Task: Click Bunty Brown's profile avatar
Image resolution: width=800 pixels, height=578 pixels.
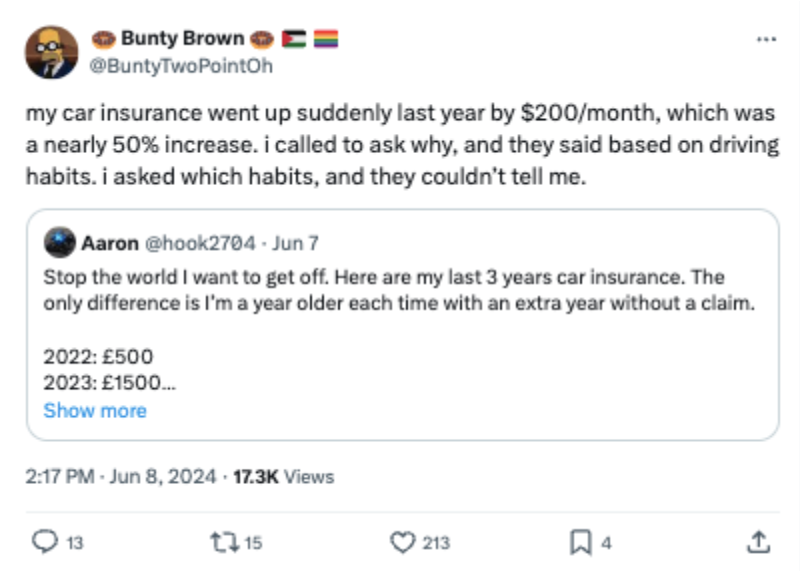Action: coord(51,52)
